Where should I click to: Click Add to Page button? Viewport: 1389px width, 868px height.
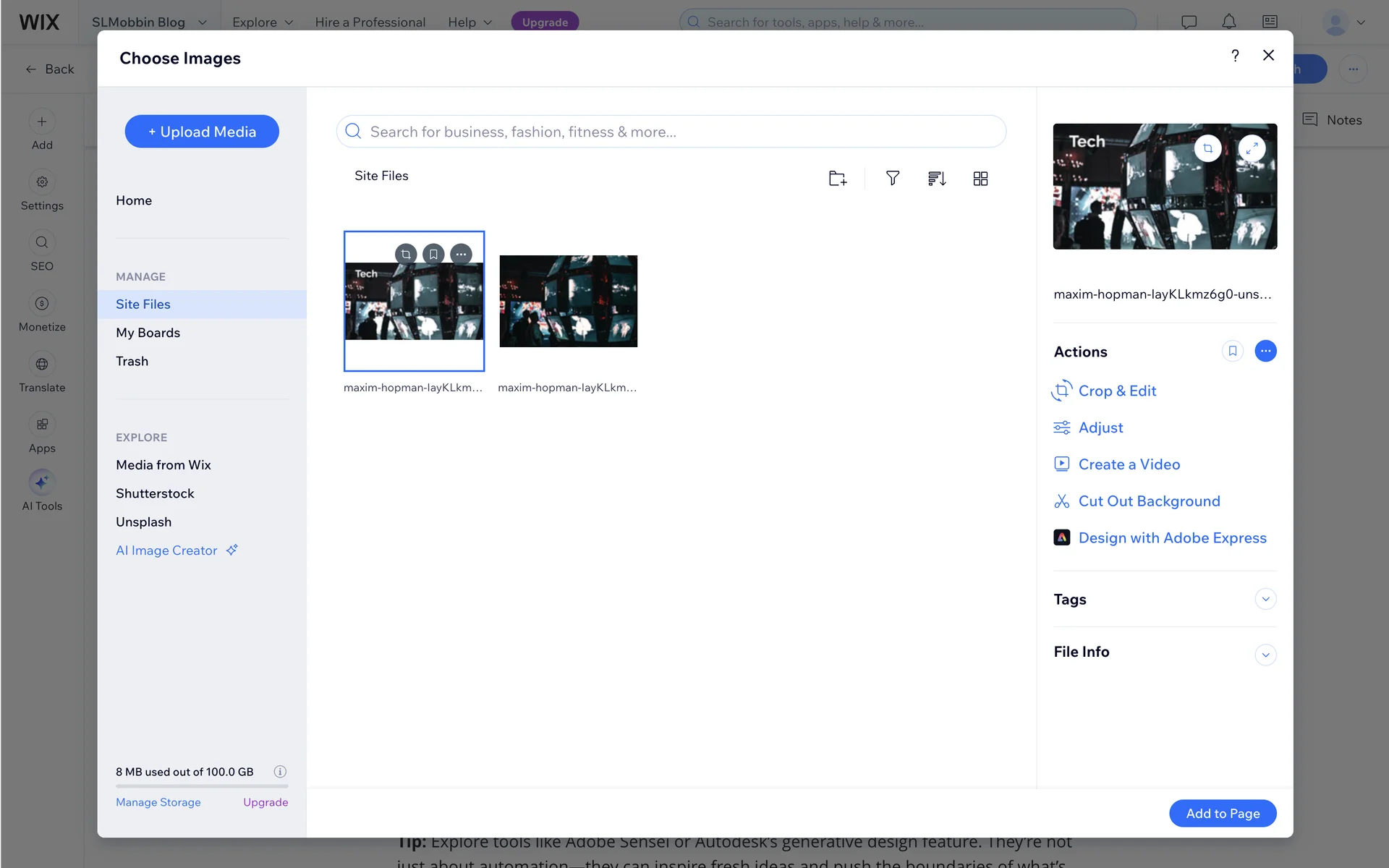pyautogui.click(x=1223, y=813)
